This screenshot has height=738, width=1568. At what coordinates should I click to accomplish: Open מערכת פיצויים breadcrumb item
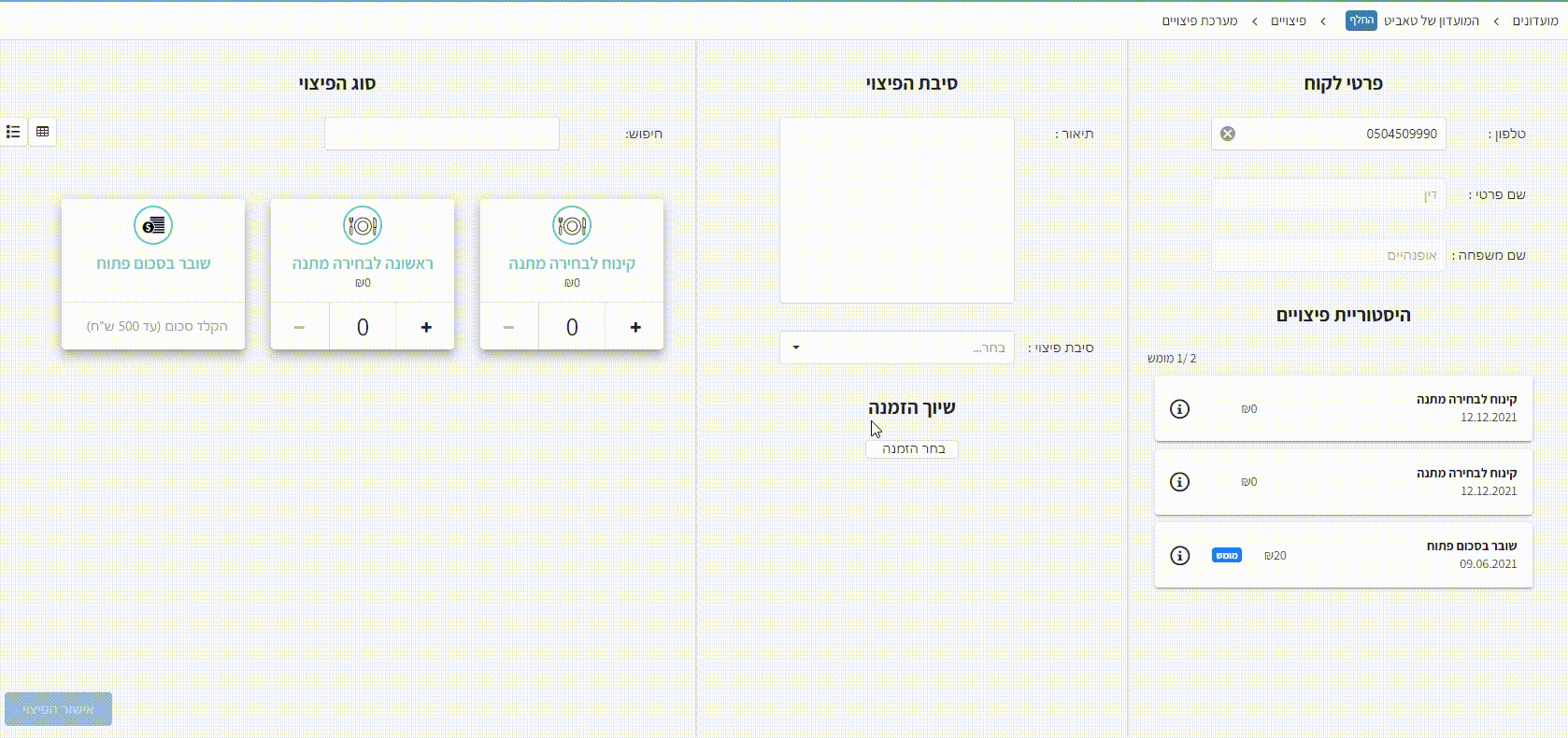[x=1200, y=21]
